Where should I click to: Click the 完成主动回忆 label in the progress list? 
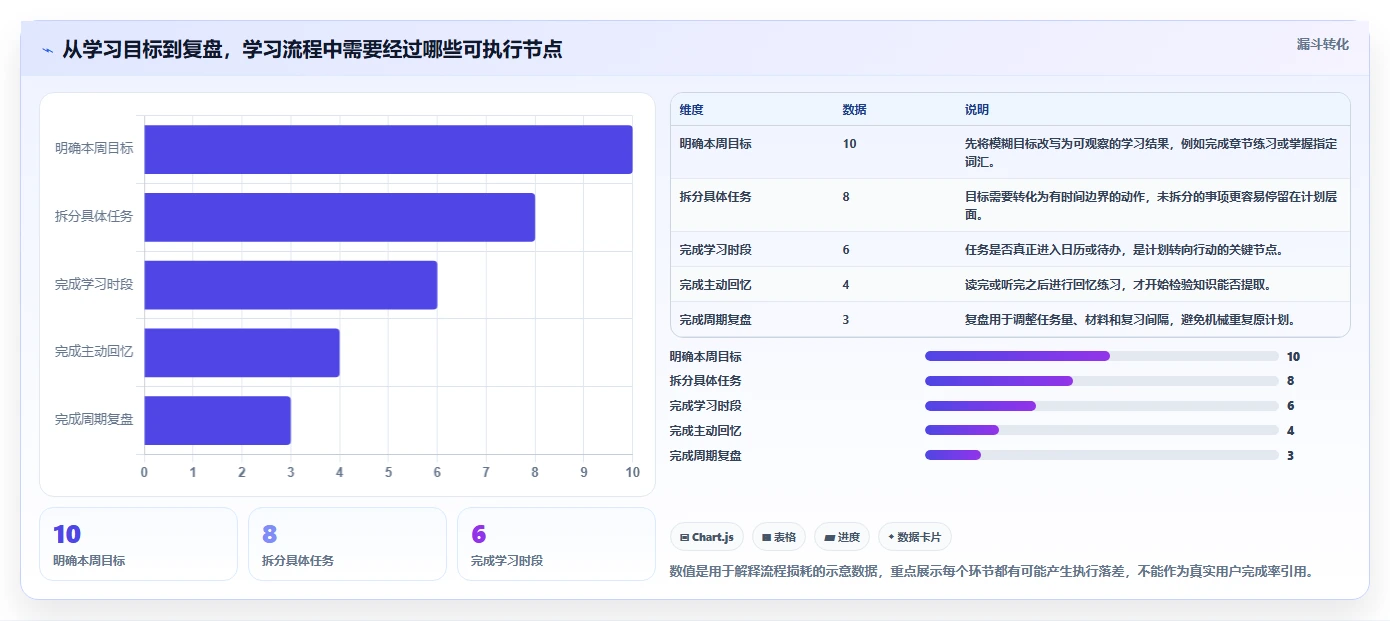[x=706, y=431]
